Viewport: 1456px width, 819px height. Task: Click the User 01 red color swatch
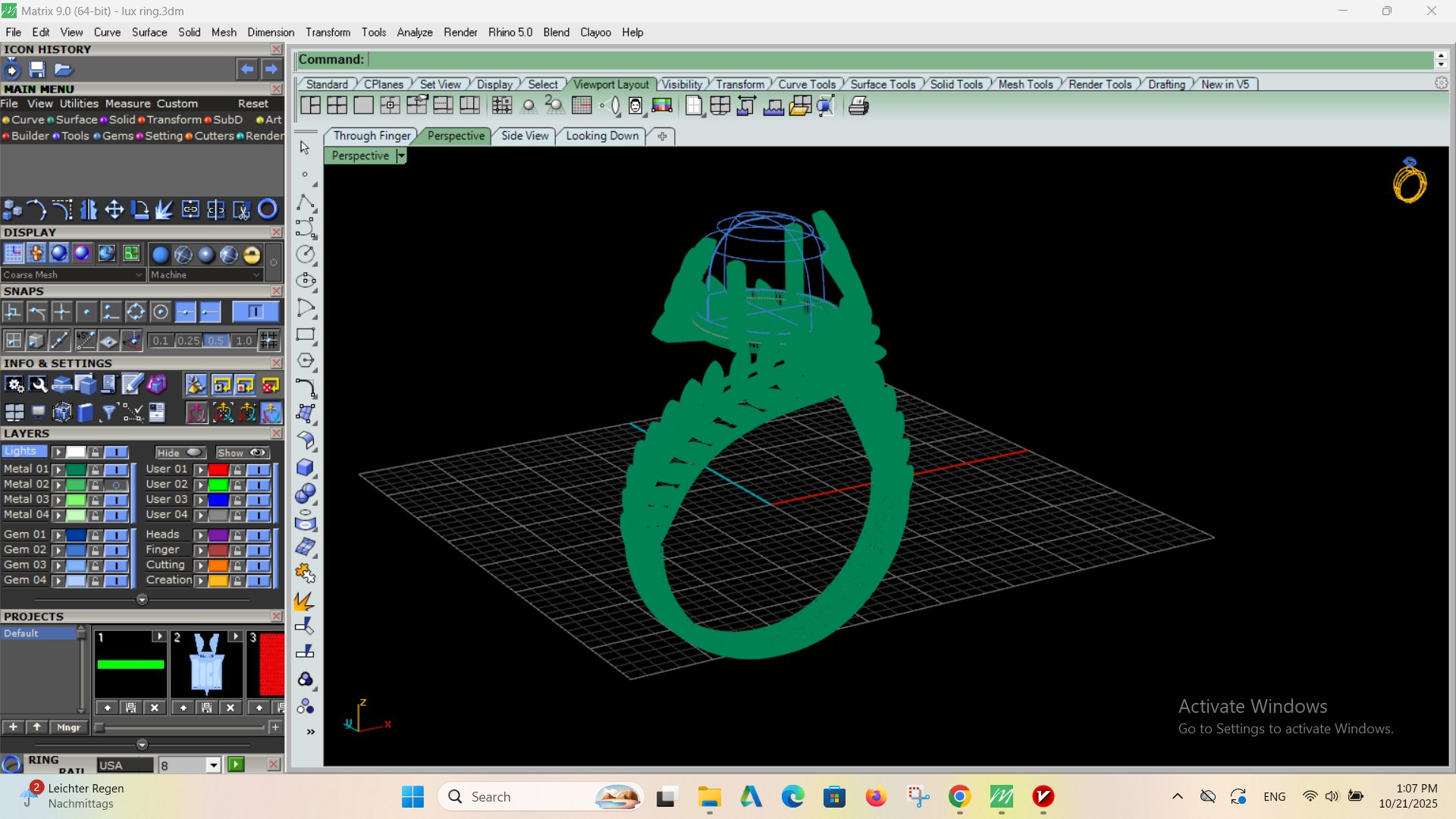point(218,470)
